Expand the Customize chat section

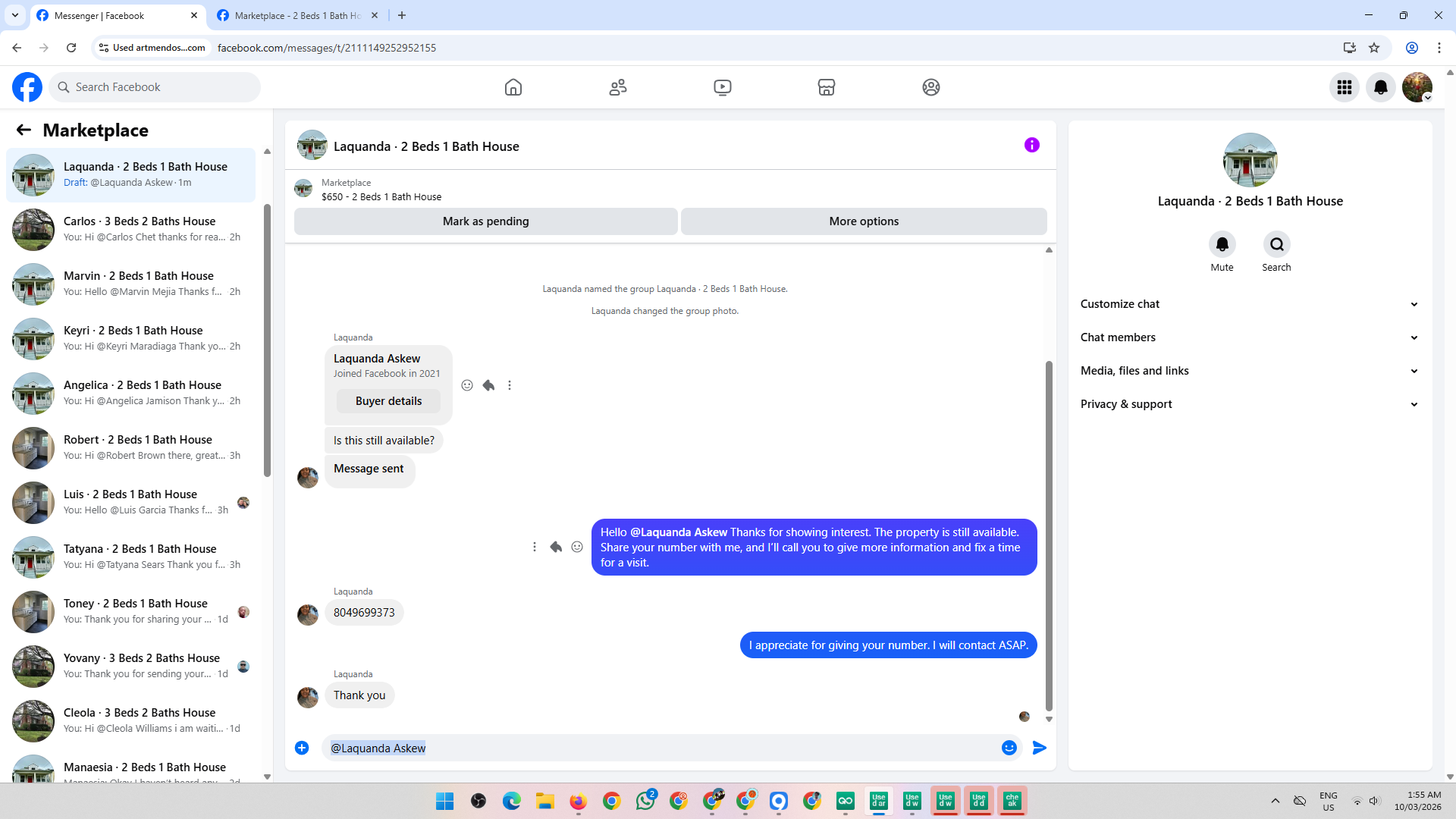(1249, 304)
